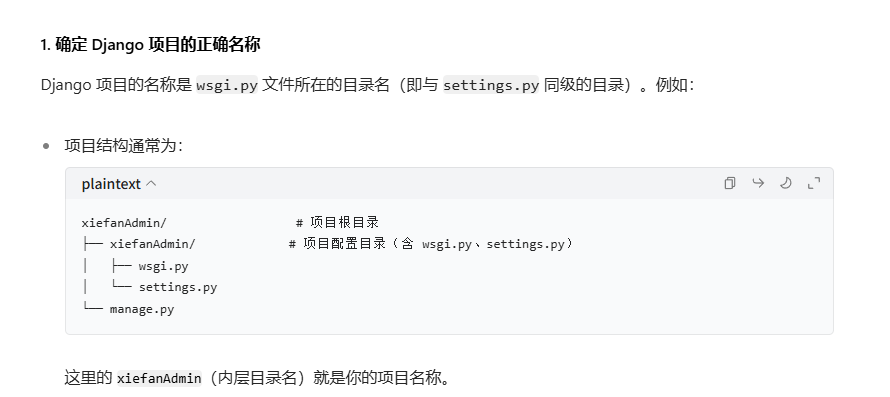
Task: Click settings.py in the directory tree
Action: (178, 287)
